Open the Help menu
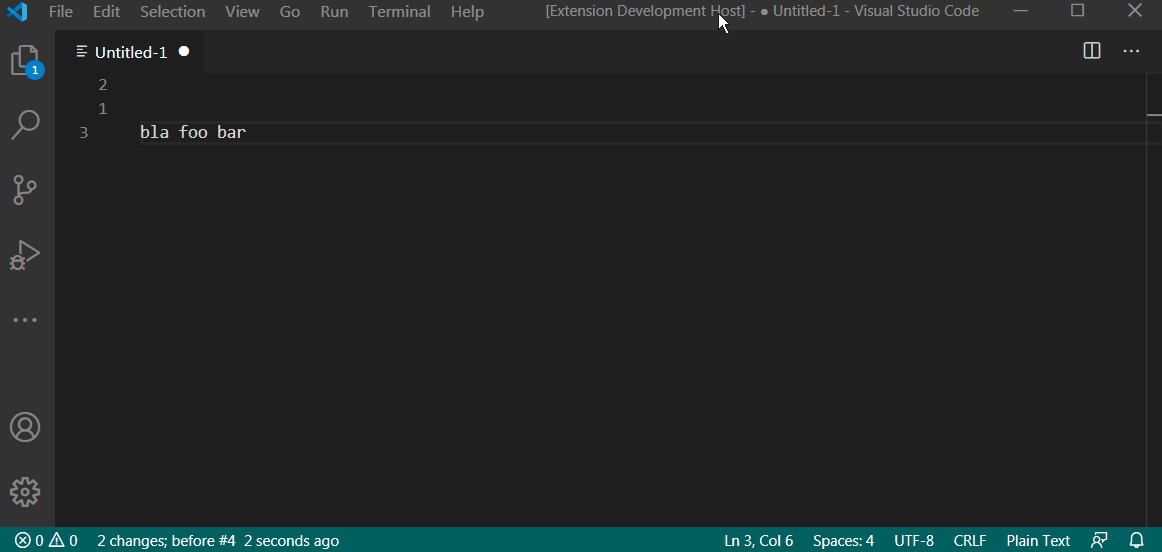Image resolution: width=1162 pixels, height=552 pixels. coord(467,12)
